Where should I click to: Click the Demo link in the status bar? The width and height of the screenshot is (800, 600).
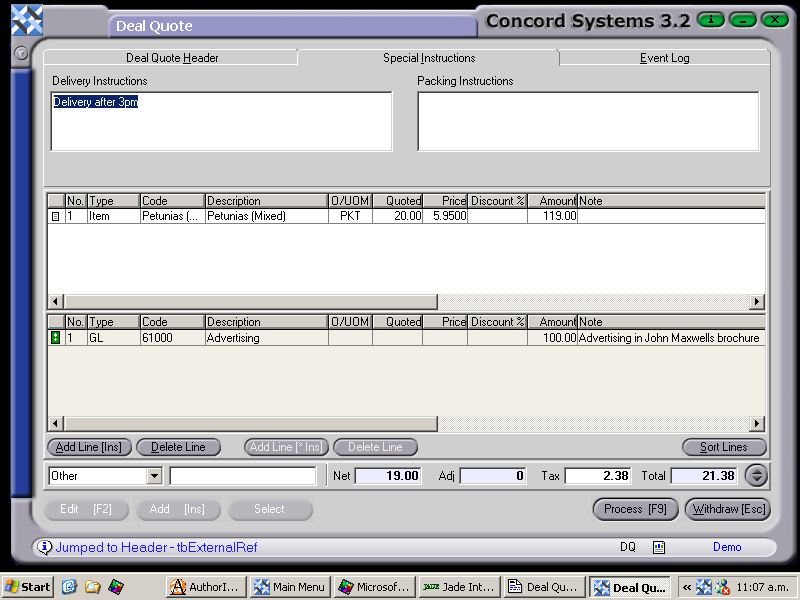click(727, 547)
